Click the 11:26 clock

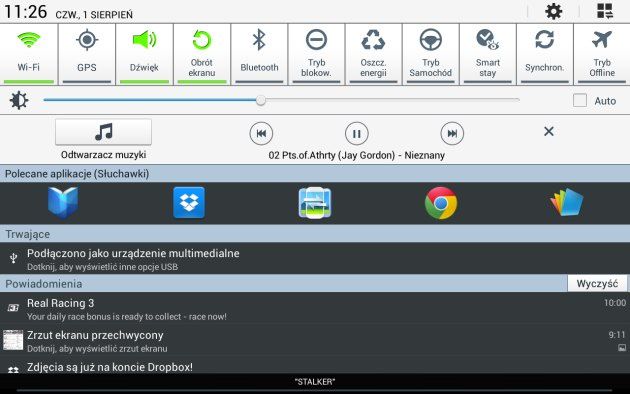[25, 12]
